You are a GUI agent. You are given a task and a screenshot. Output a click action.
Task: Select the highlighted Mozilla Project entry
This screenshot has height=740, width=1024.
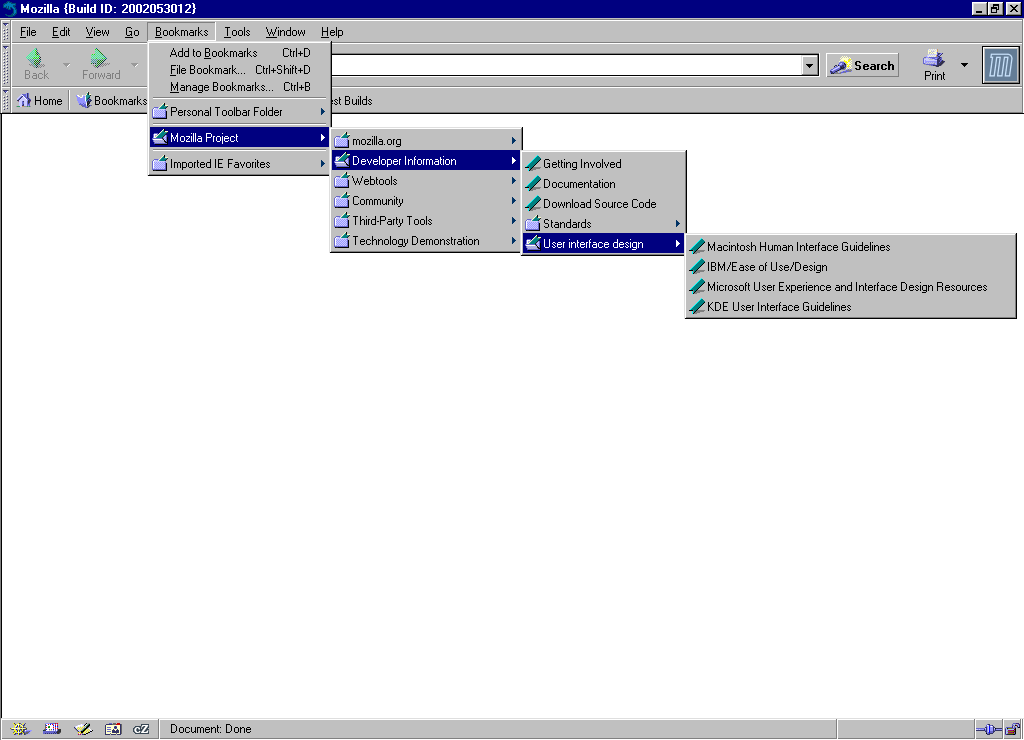(x=240, y=138)
